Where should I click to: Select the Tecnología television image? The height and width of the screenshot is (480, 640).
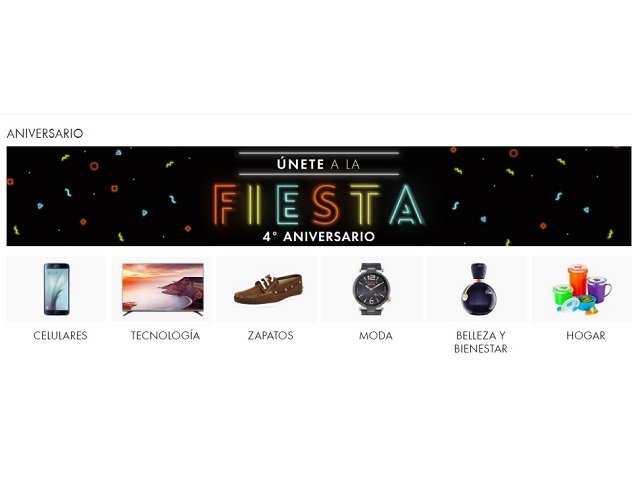163,289
